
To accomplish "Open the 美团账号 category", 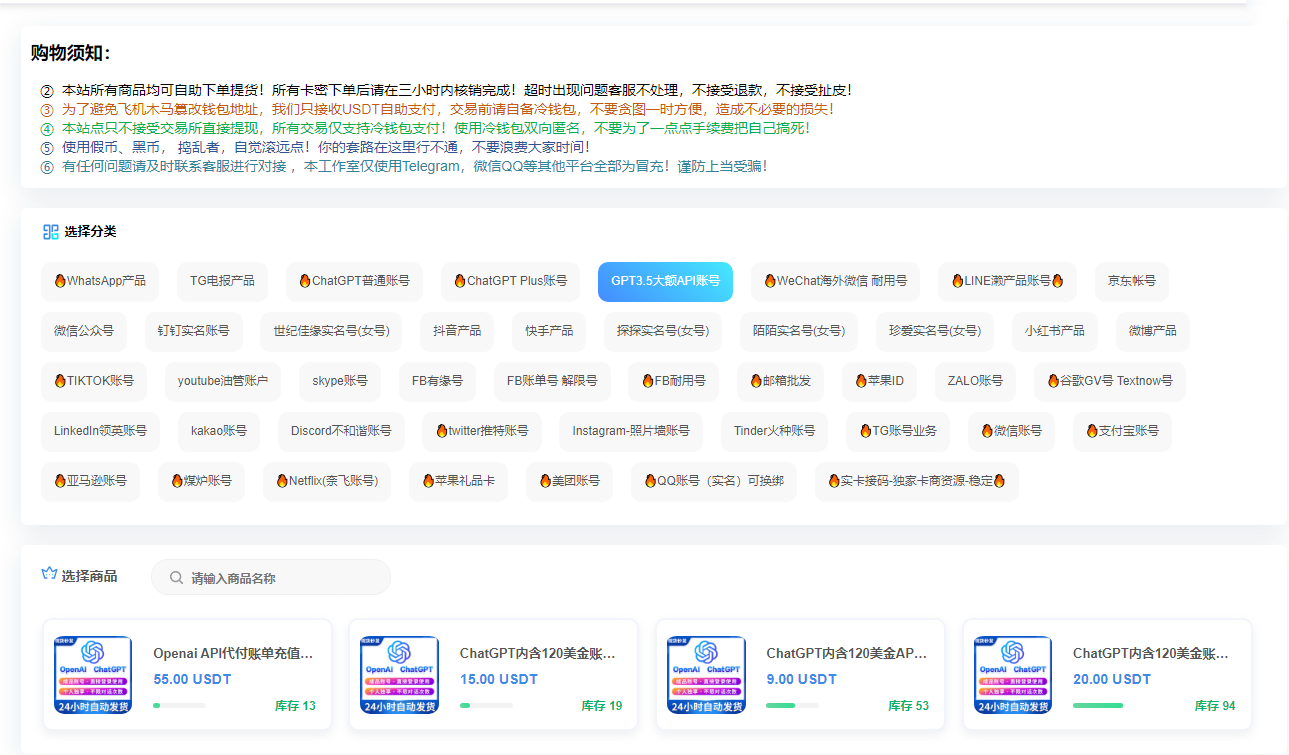I will pos(569,482).
